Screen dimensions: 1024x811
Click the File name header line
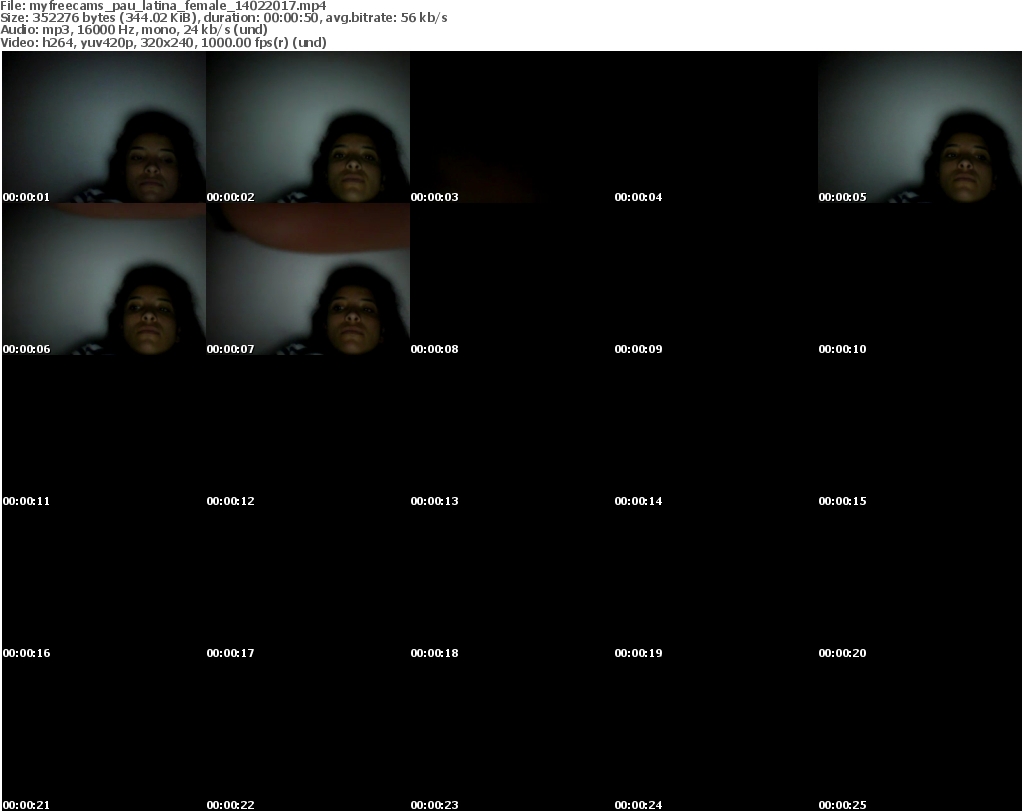163,6
